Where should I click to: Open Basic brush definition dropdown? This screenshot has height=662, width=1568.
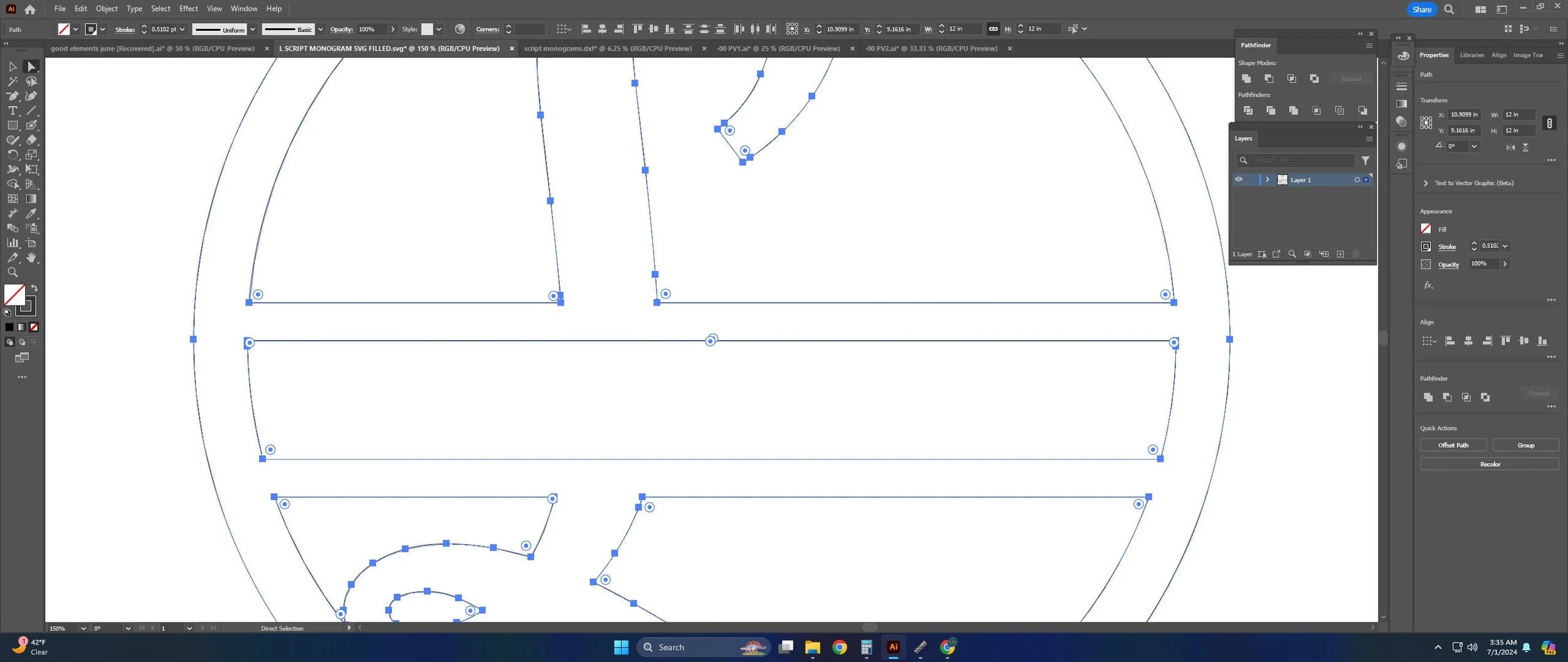[x=320, y=29]
